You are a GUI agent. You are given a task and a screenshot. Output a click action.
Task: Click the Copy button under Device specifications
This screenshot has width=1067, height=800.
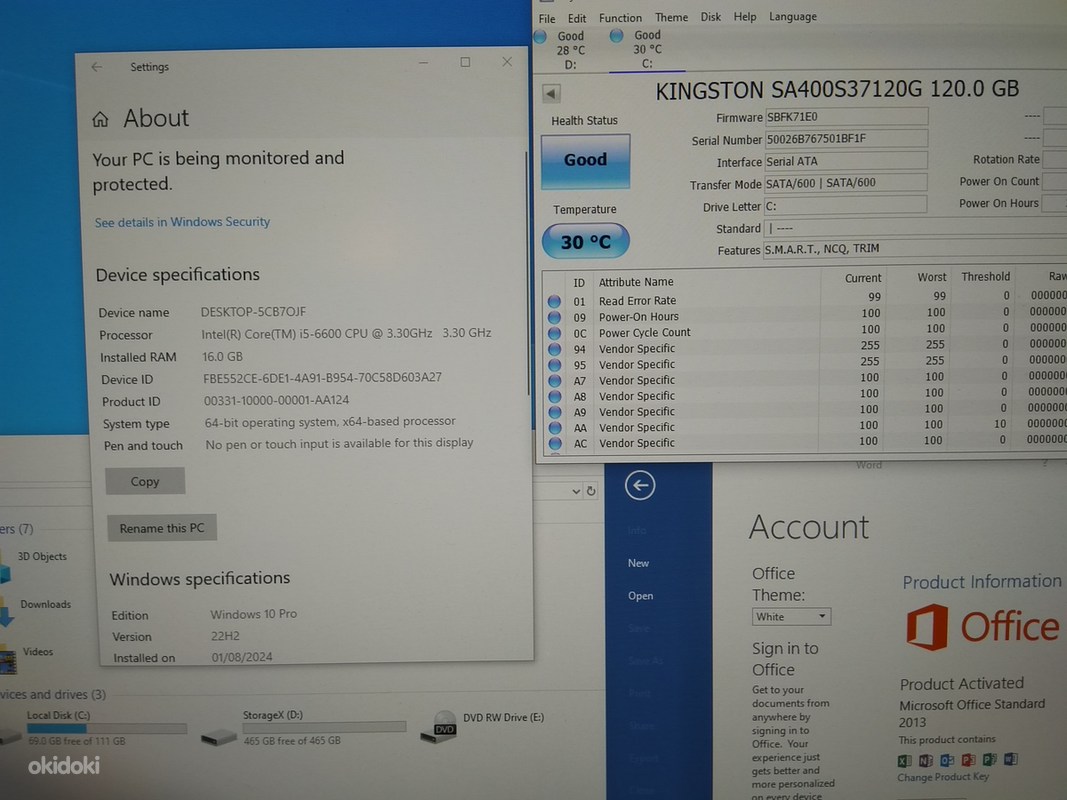click(x=145, y=481)
